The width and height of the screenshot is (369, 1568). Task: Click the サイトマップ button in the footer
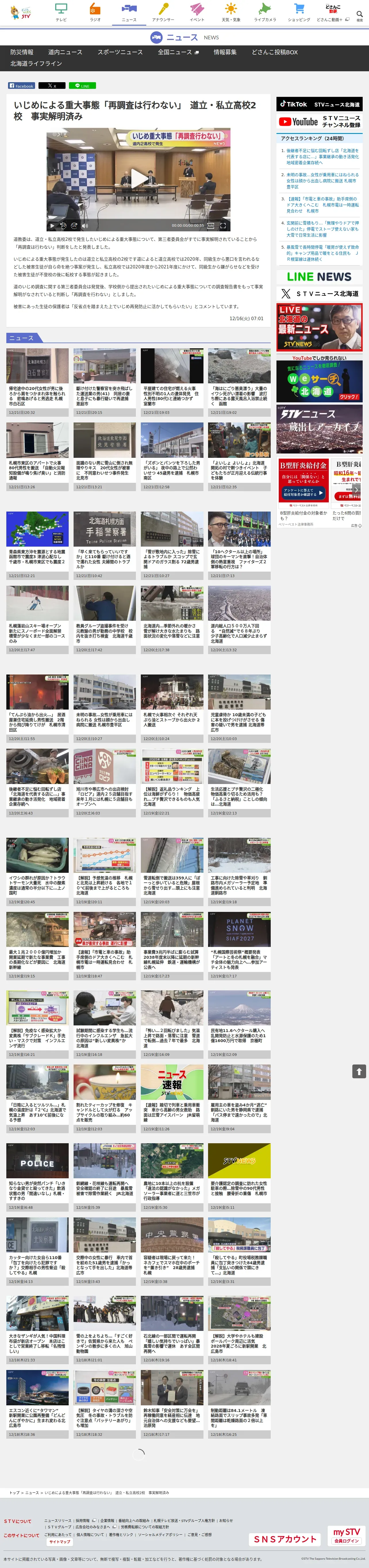pyautogui.click(x=60, y=1542)
